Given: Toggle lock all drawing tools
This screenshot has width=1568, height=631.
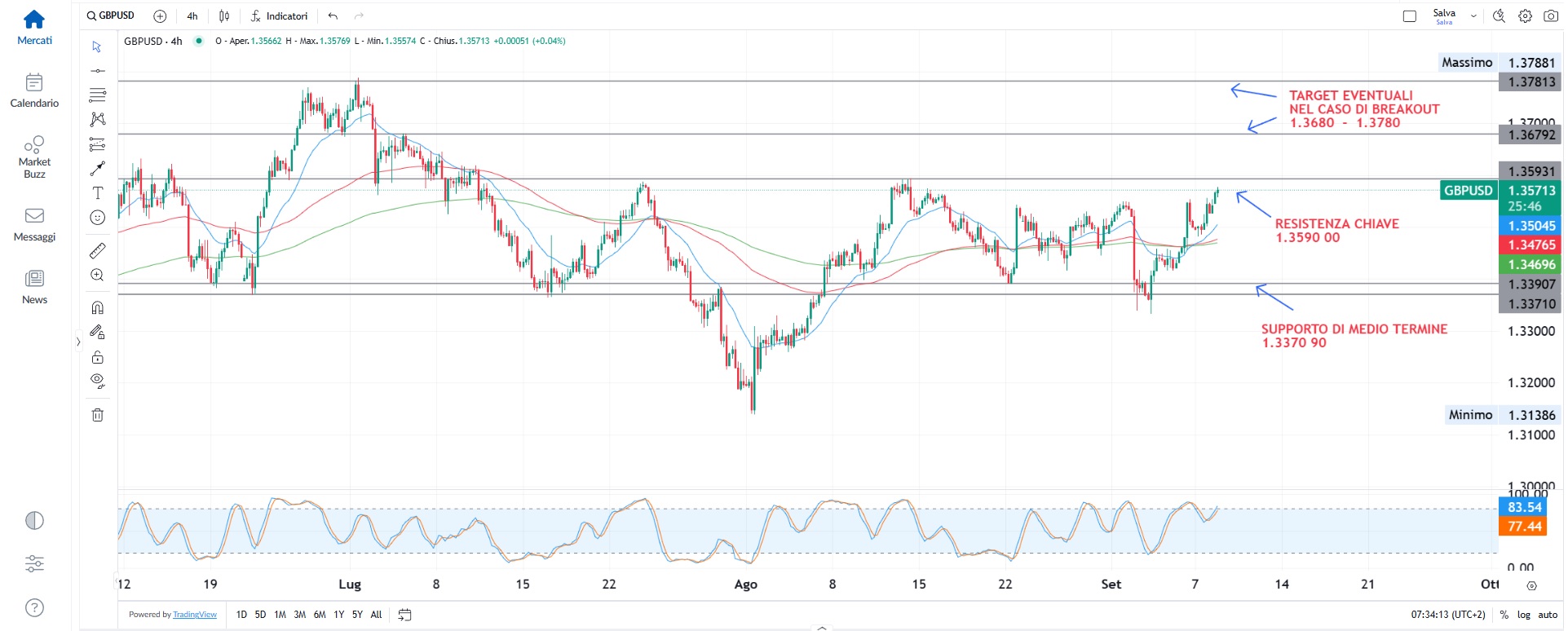Looking at the screenshot, I should click(97, 357).
